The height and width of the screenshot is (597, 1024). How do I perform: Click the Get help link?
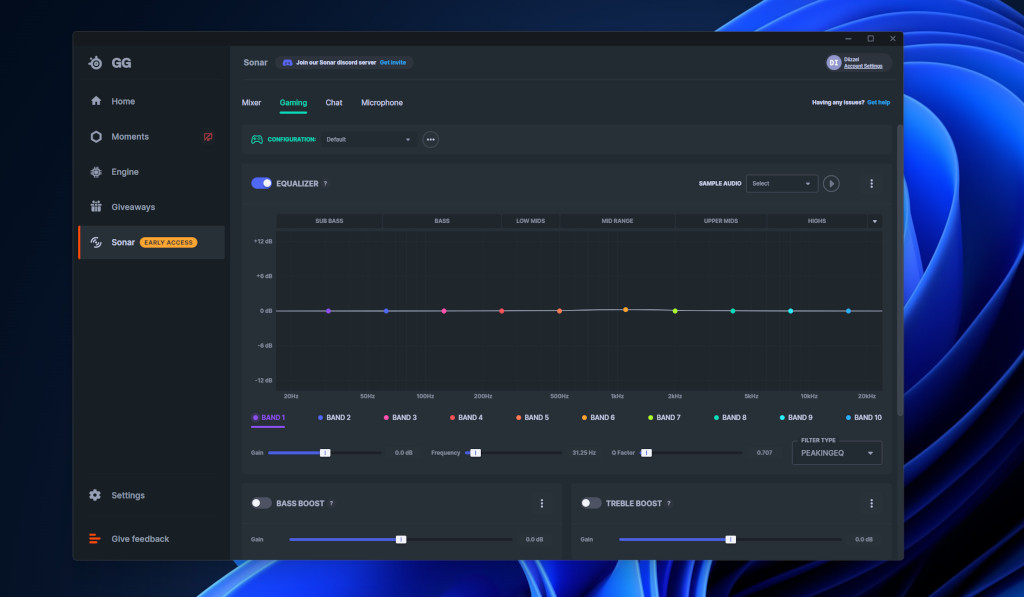pyautogui.click(x=878, y=103)
